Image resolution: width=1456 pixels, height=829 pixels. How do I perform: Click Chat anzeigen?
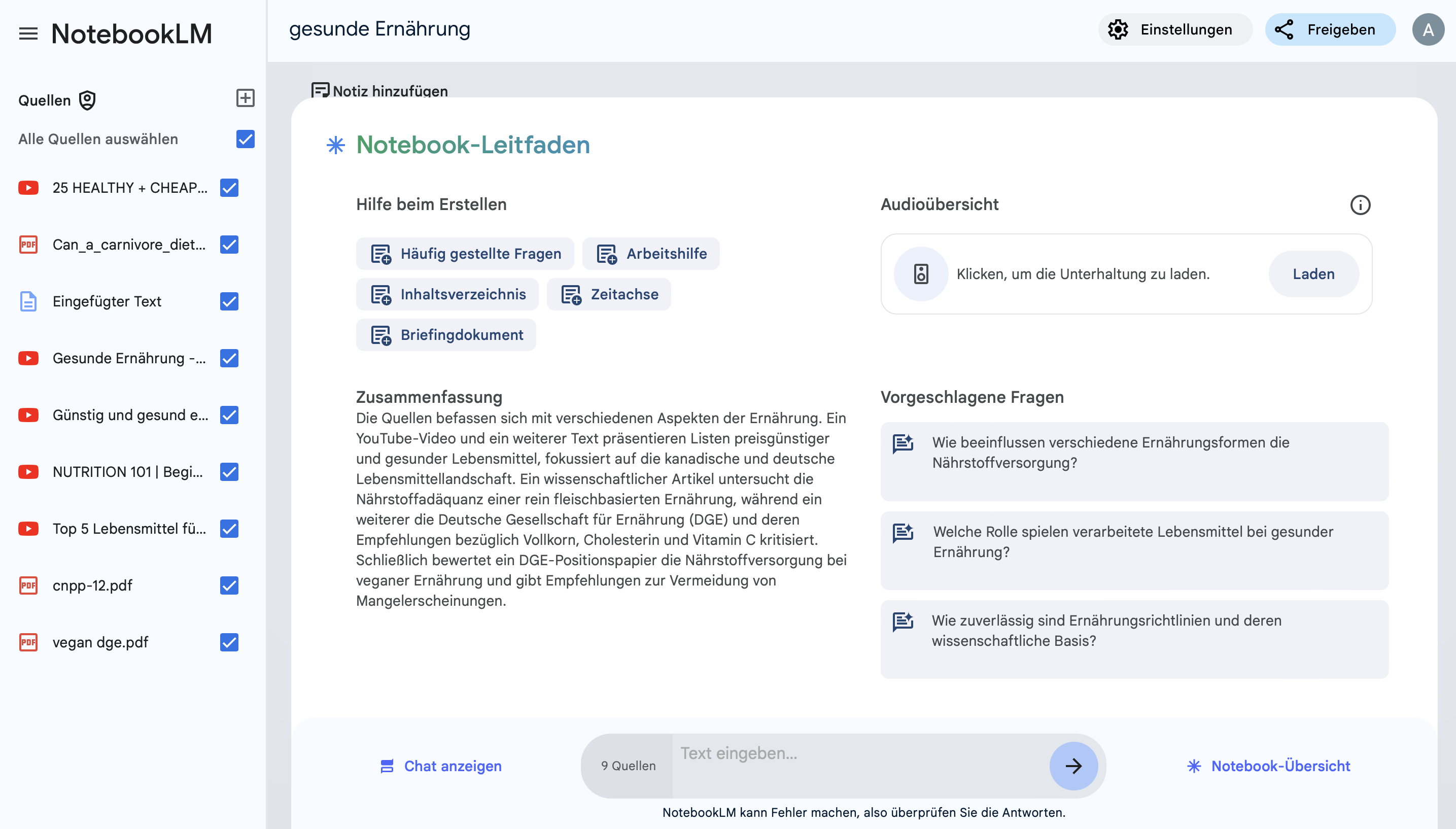pyautogui.click(x=440, y=767)
